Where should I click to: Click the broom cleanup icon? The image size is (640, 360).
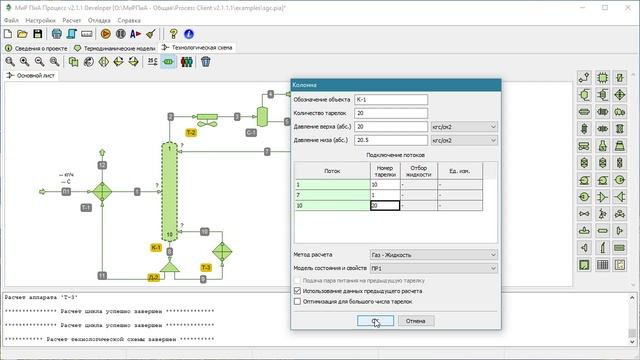coord(151,34)
